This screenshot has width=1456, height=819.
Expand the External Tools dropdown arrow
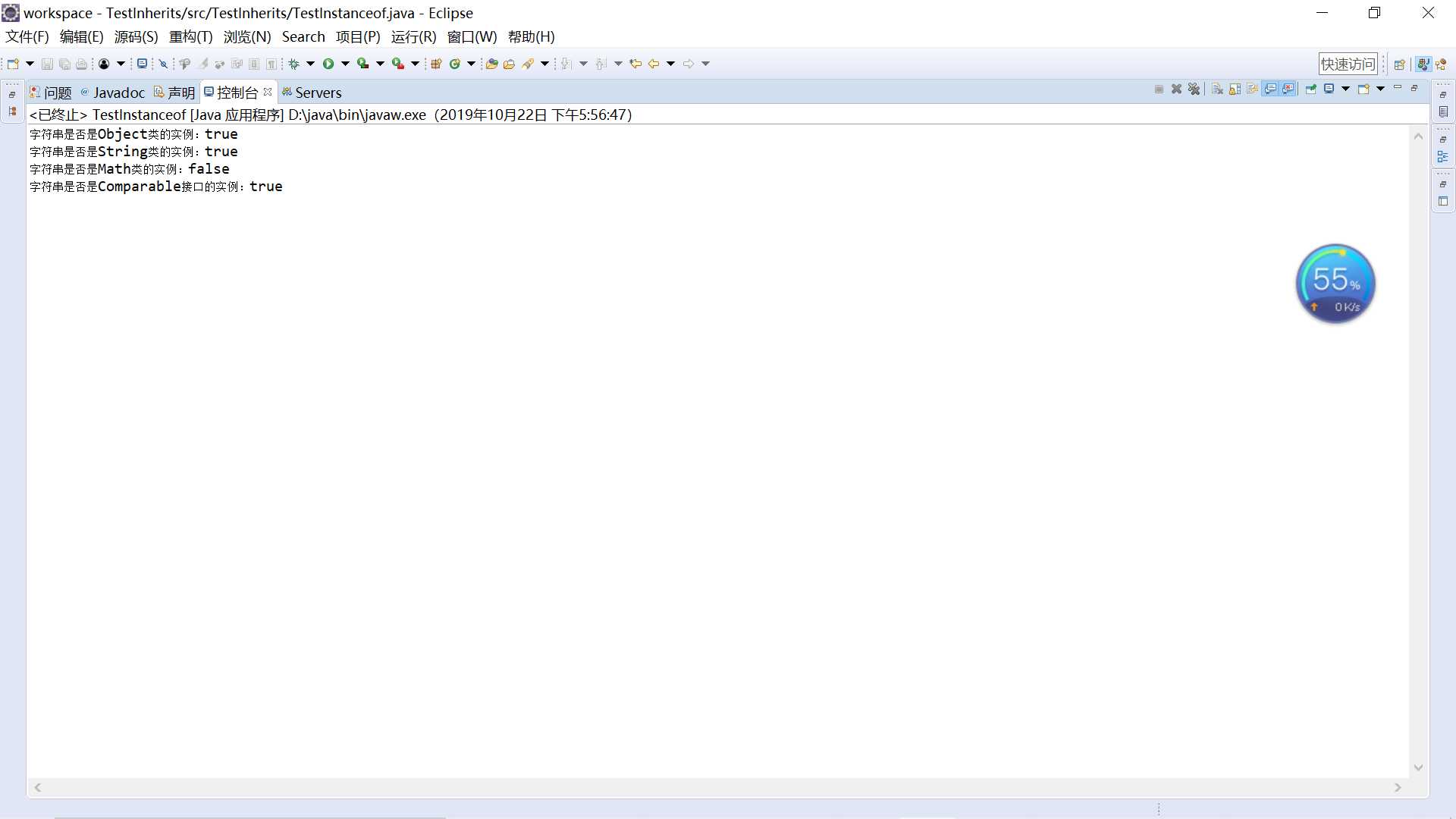[415, 64]
